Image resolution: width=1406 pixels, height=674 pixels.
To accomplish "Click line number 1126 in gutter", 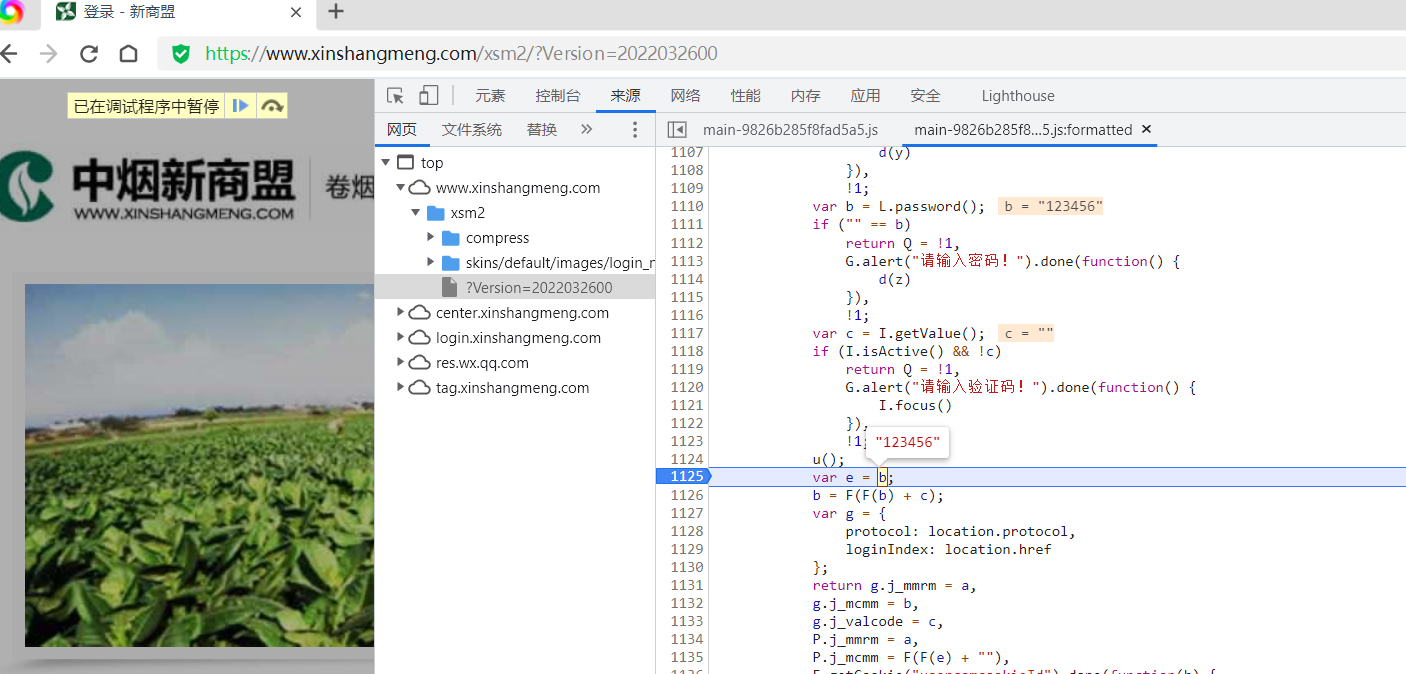I will pyautogui.click(x=687, y=495).
